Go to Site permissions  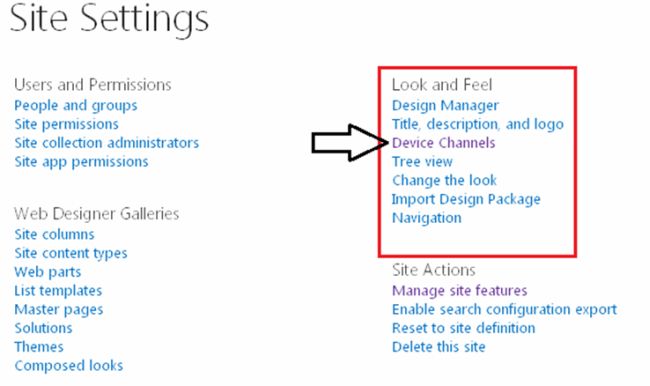[66, 124]
